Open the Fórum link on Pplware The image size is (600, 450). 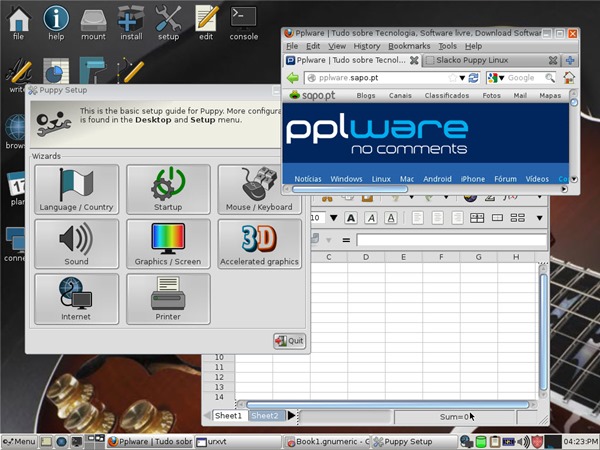[505, 179]
